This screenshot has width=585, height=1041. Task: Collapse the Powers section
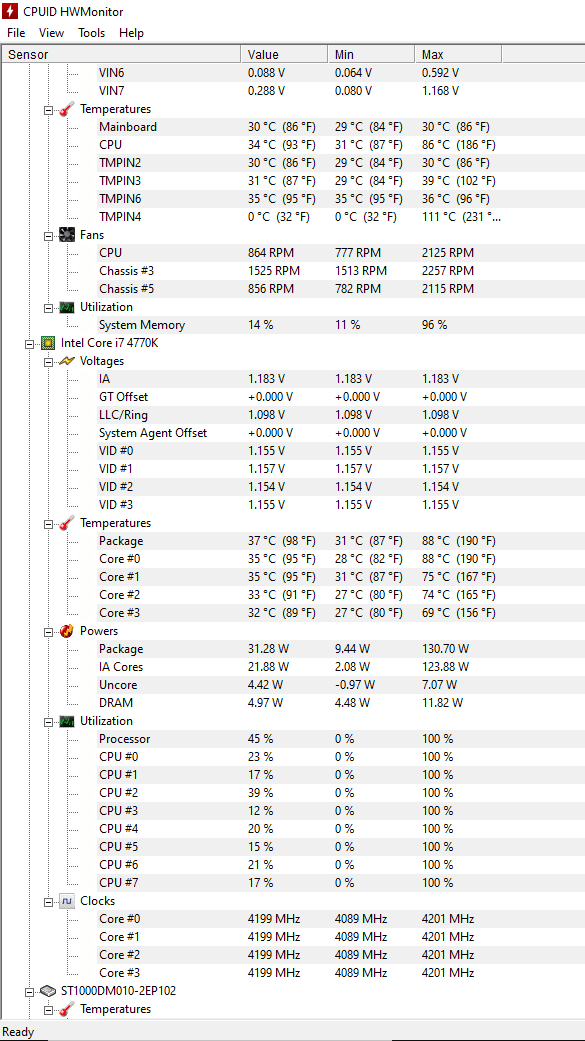[48, 632]
